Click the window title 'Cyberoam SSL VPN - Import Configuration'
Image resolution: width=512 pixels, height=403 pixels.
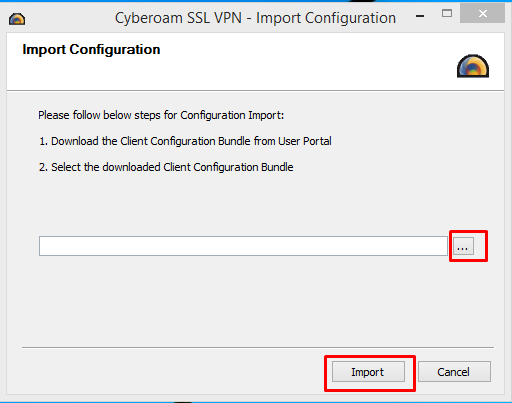pyautogui.click(x=255, y=18)
